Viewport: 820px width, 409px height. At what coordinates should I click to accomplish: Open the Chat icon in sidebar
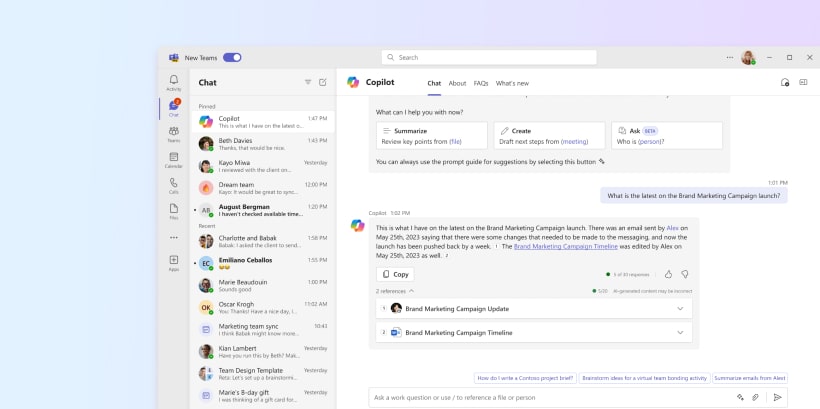[x=174, y=106]
